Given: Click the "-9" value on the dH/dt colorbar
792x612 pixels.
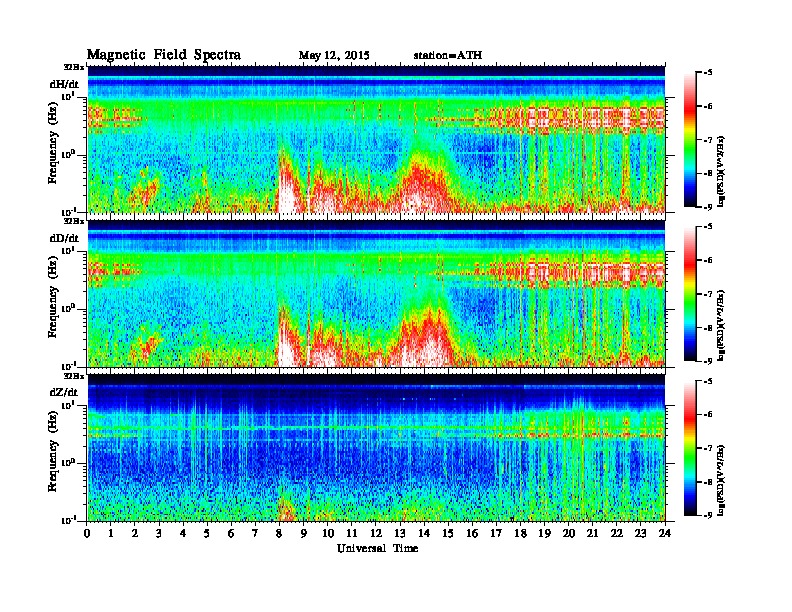Looking at the screenshot, I should point(708,207).
